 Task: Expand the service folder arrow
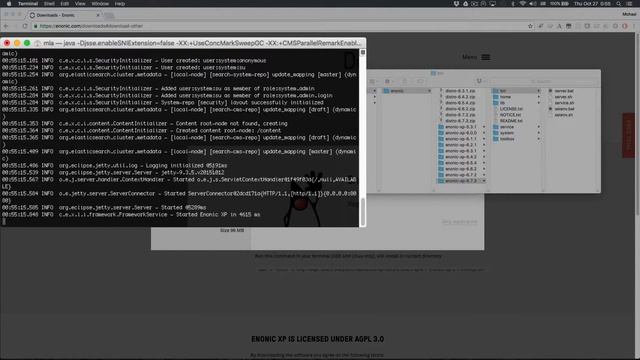(538, 127)
